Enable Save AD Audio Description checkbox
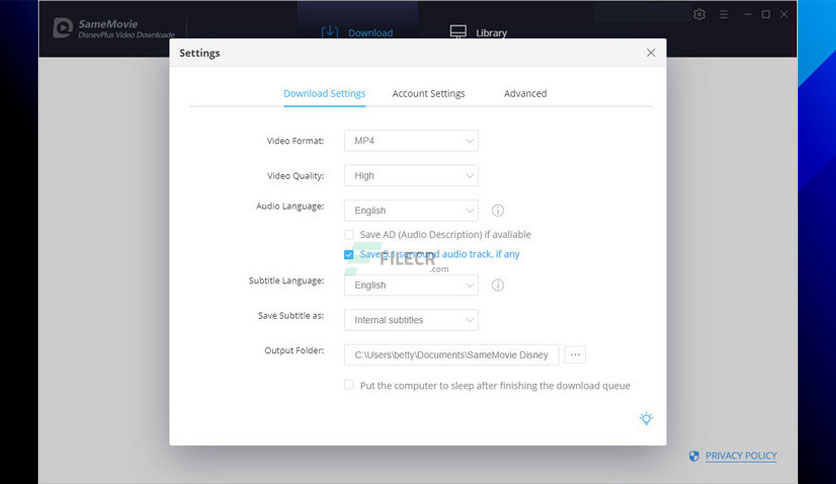The image size is (836, 484). point(349,235)
